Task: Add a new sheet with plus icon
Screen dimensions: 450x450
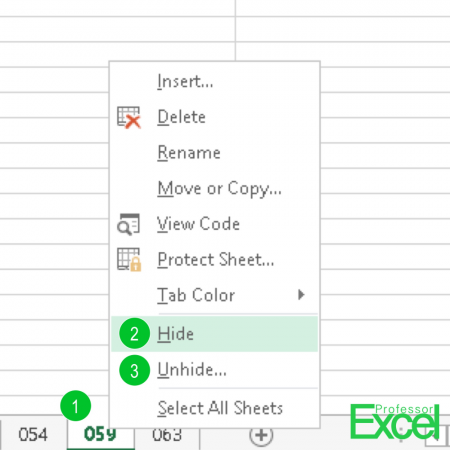Action: [x=261, y=435]
